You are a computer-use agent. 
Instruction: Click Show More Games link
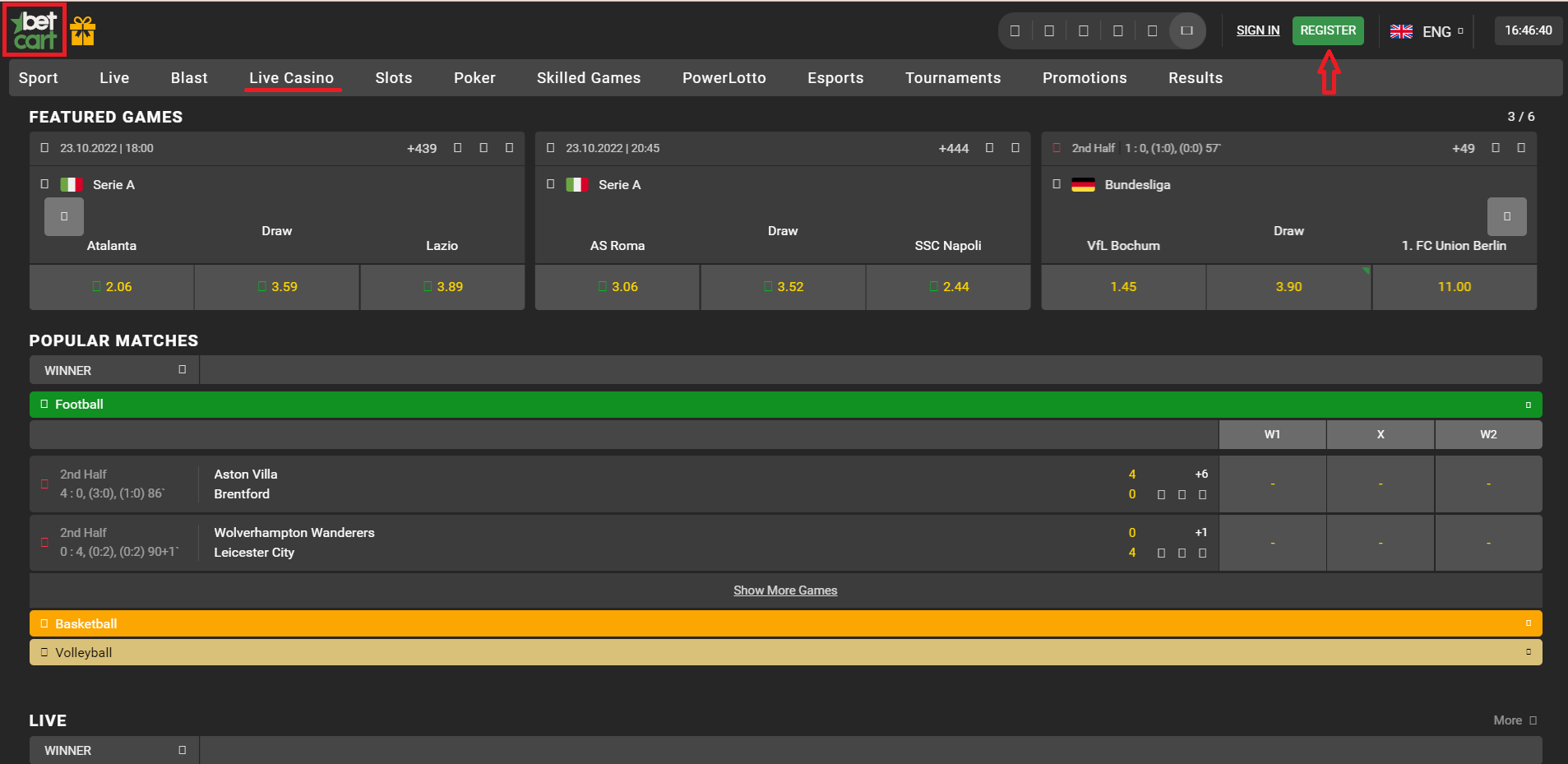tap(785, 590)
